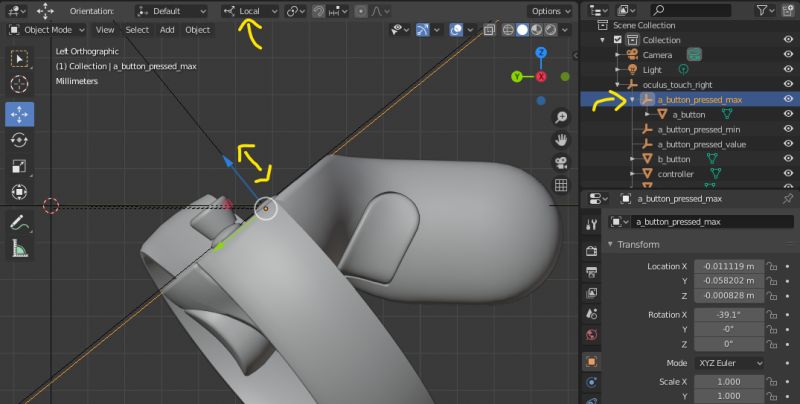Collapse the Transform panel
This screenshot has height=404, width=800.
(610, 244)
